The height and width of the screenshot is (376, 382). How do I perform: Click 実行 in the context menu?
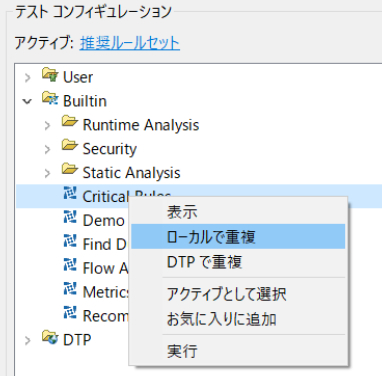[238, 351]
